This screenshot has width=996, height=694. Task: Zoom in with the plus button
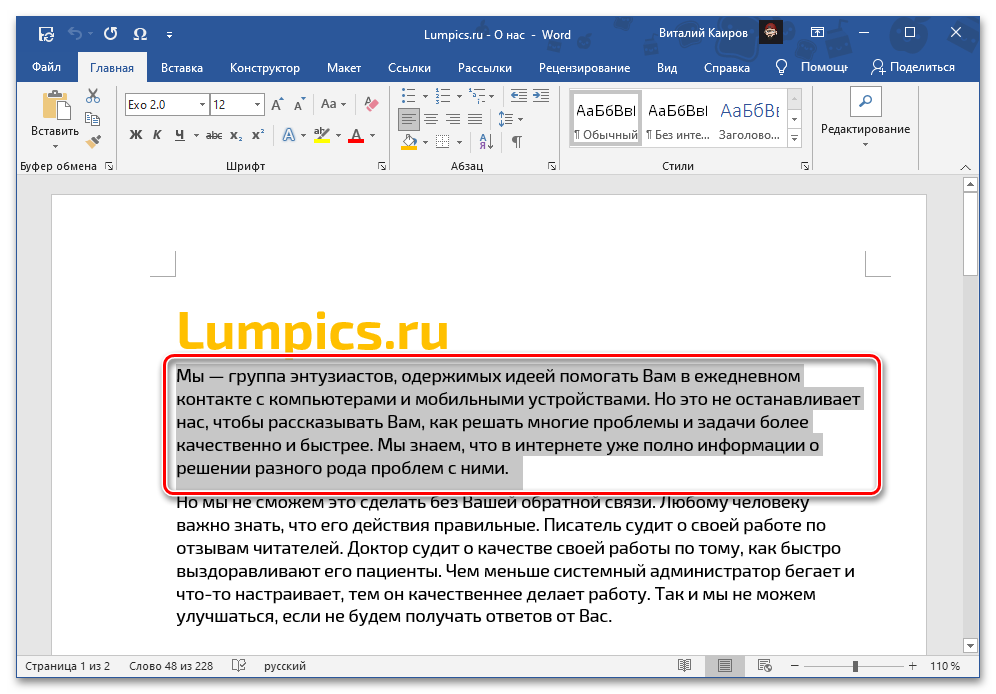pos(912,665)
